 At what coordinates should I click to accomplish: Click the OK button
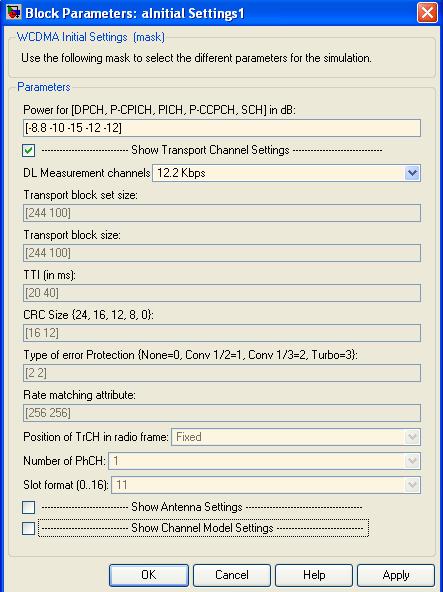click(148, 575)
